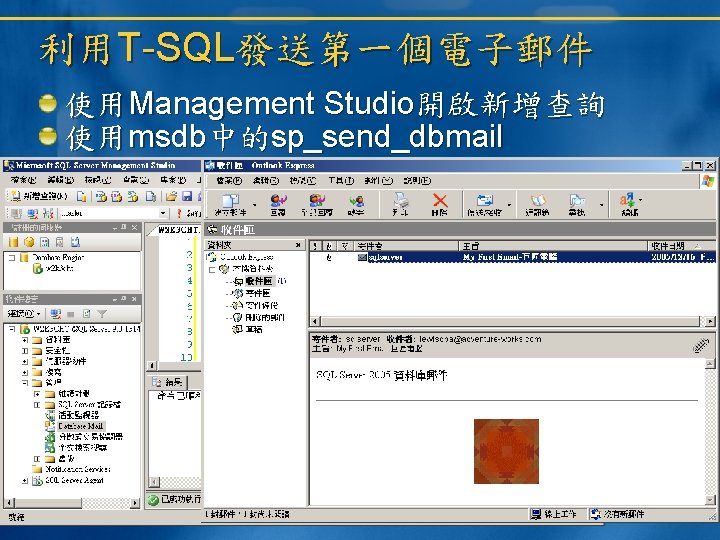
Task: Click Send/Receive icon in Outlook Express toolbar
Action: 484,204
